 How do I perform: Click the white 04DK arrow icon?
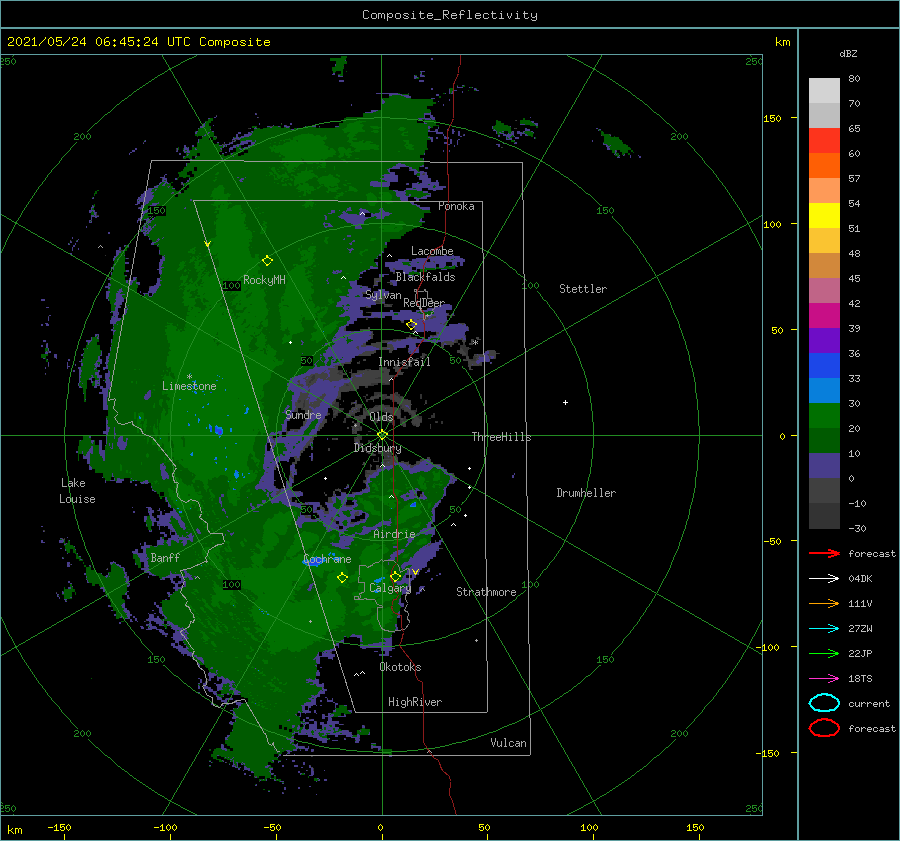824,578
